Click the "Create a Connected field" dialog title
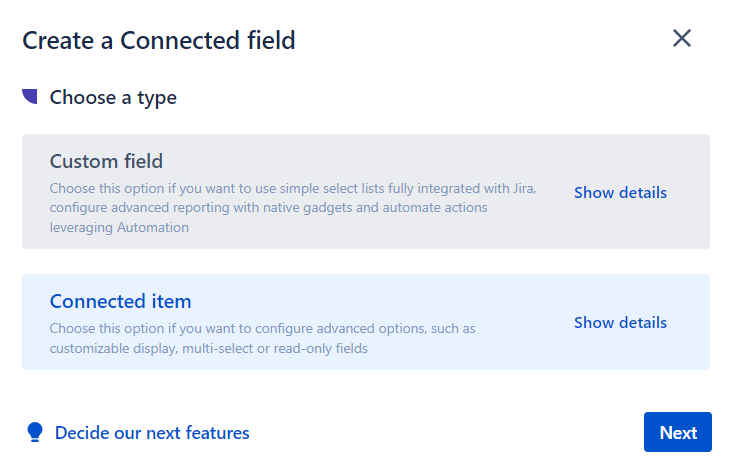 pos(159,41)
